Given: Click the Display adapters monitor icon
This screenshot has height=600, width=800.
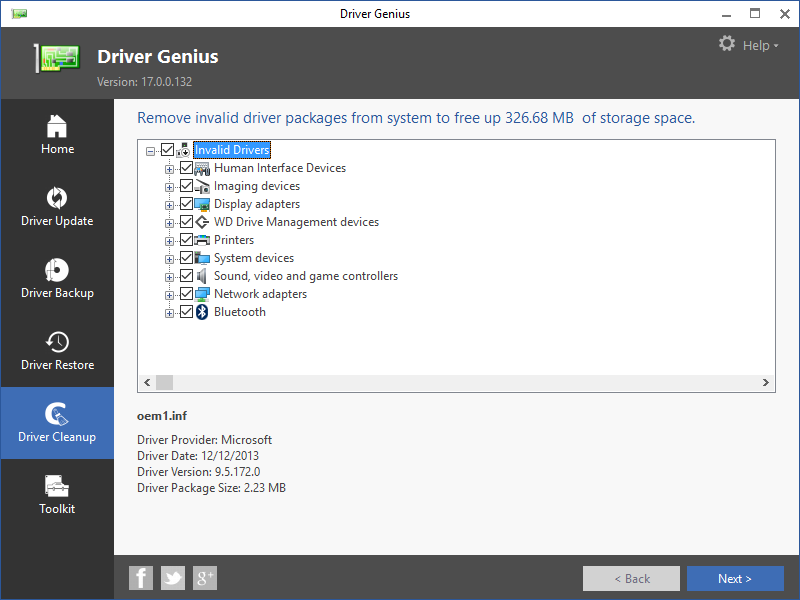Looking at the screenshot, I should coord(202,204).
